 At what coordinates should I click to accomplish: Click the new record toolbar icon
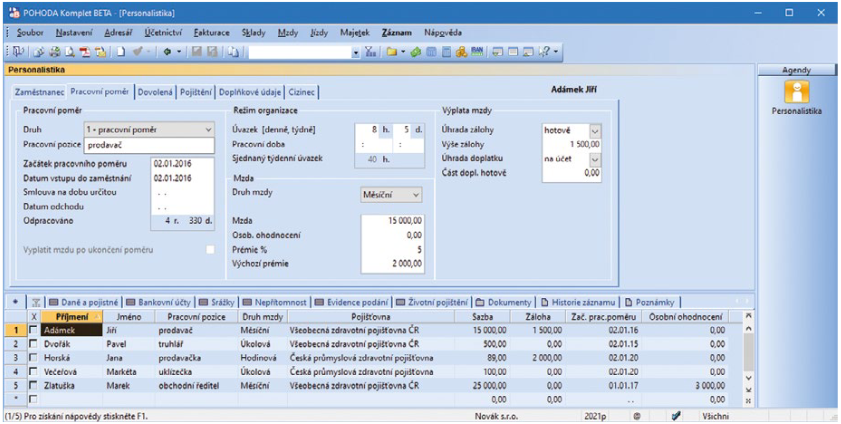point(120,51)
